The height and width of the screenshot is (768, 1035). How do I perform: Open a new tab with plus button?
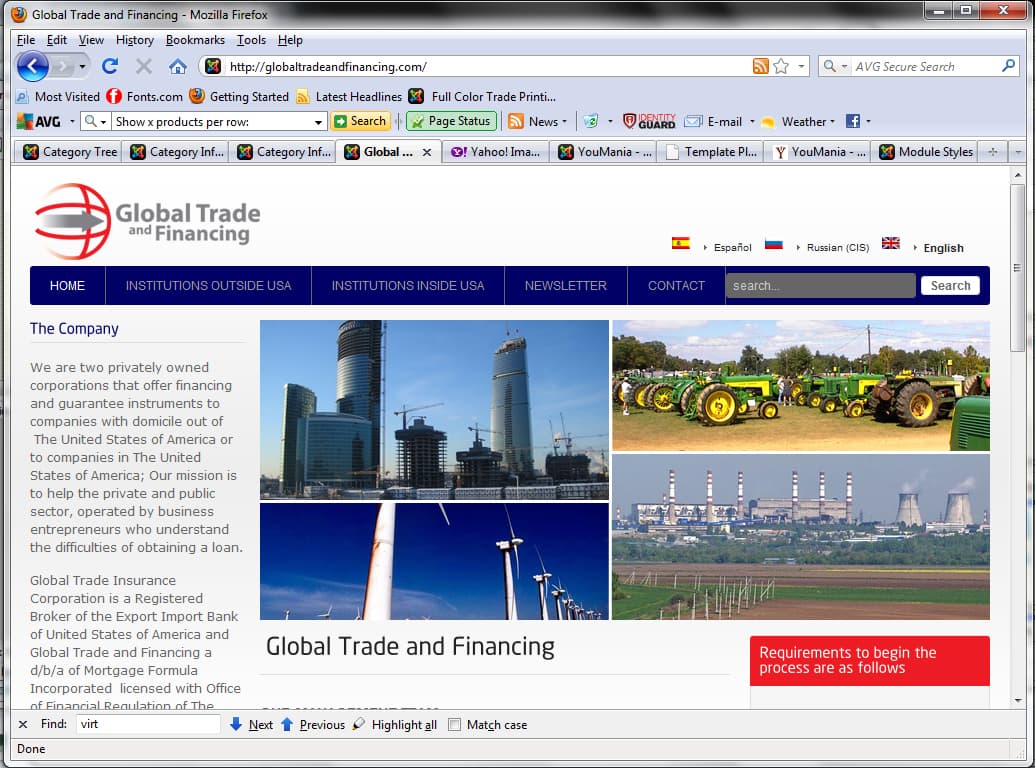point(992,152)
